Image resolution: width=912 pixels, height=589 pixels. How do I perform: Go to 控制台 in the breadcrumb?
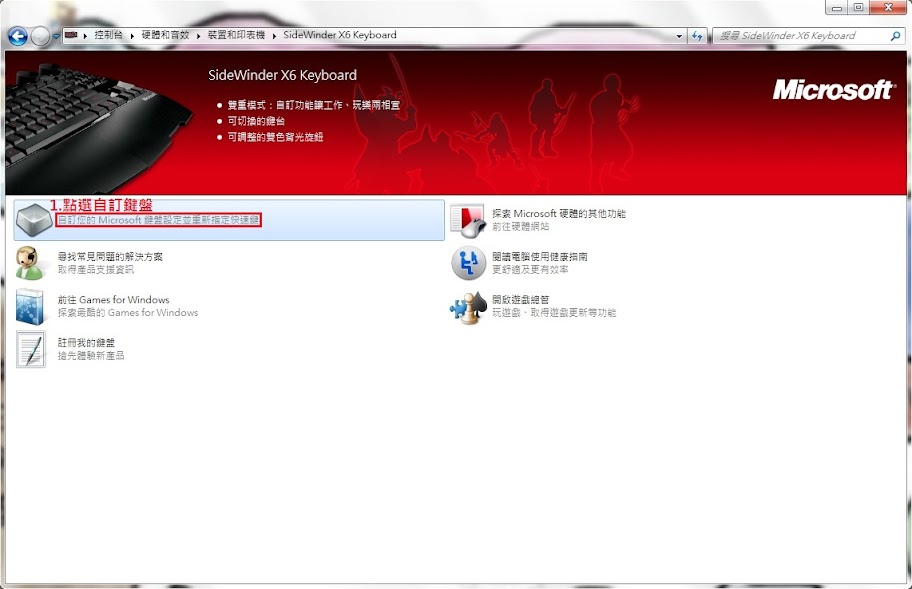pos(109,35)
